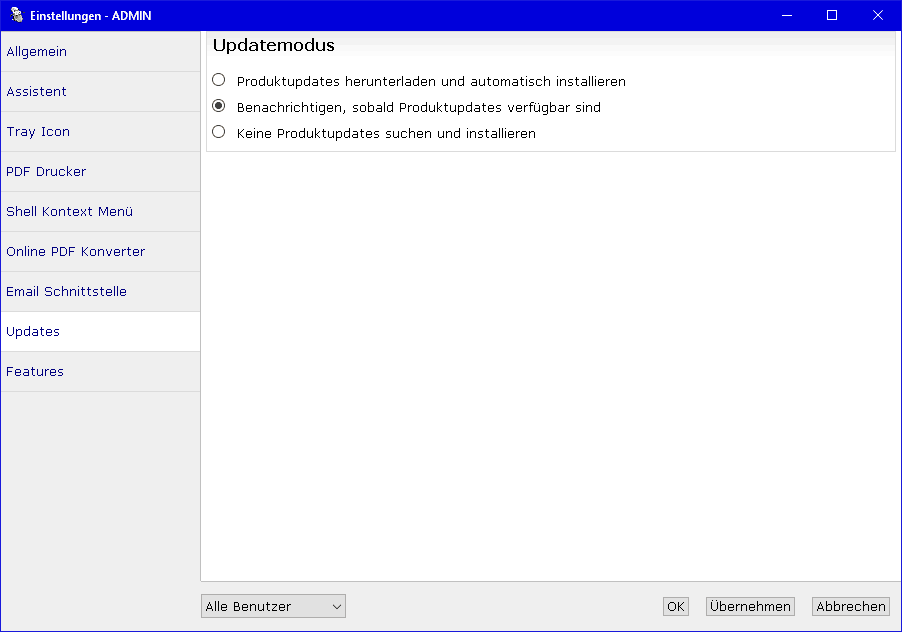Cancel with the Abbrechen button
Image resolution: width=902 pixels, height=632 pixels.
click(x=850, y=606)
